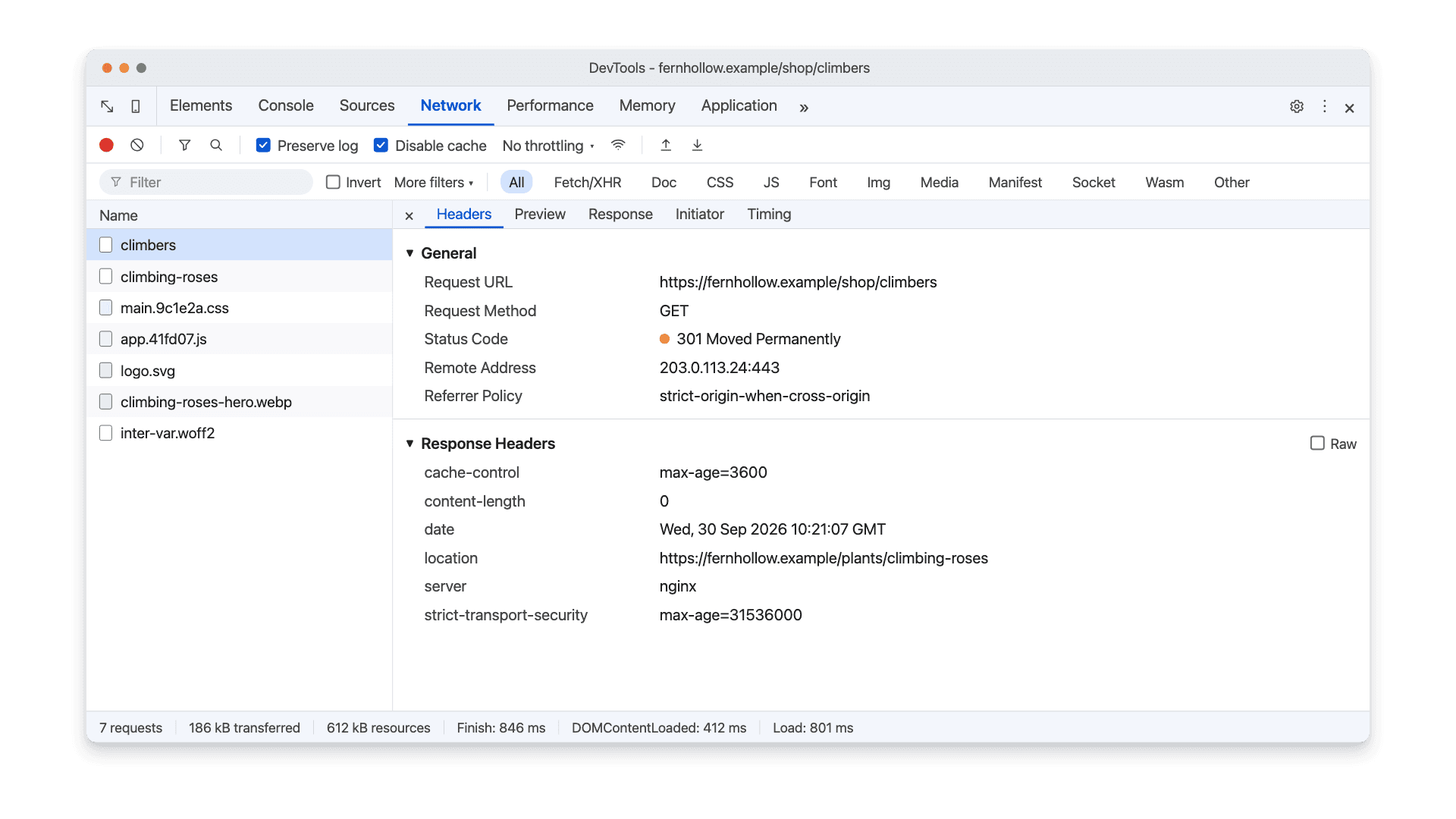Viewport: 1456px width, 819px height.
Task: Click the Name column header
Action: pos(240,215)
